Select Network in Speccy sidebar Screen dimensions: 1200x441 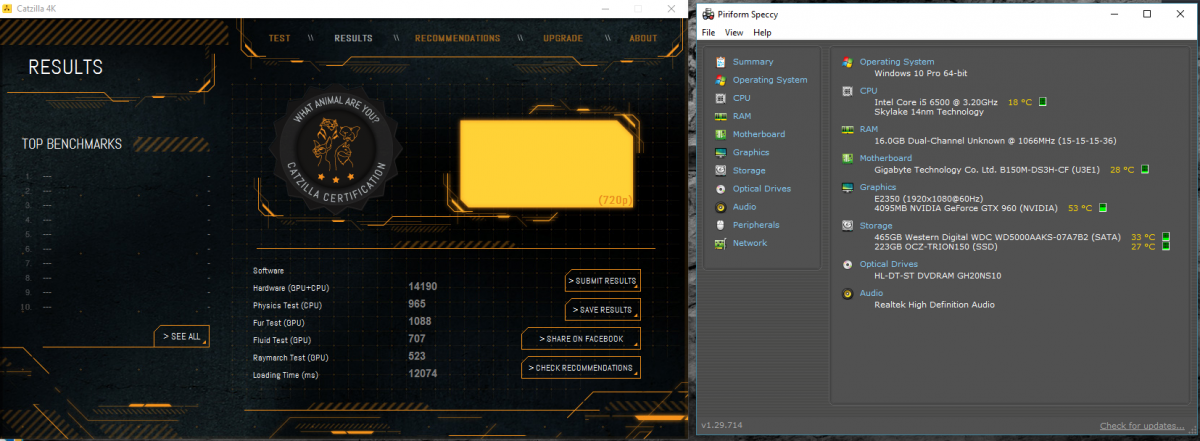point(750,242)
